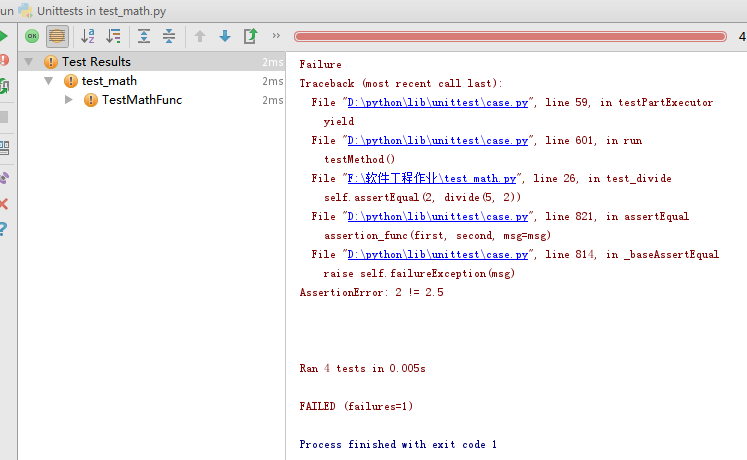The height and width of the screenshot is (460, 747).
Task: Click the 'FAILED (failures=1)' text
Action: tap(356, 406)
